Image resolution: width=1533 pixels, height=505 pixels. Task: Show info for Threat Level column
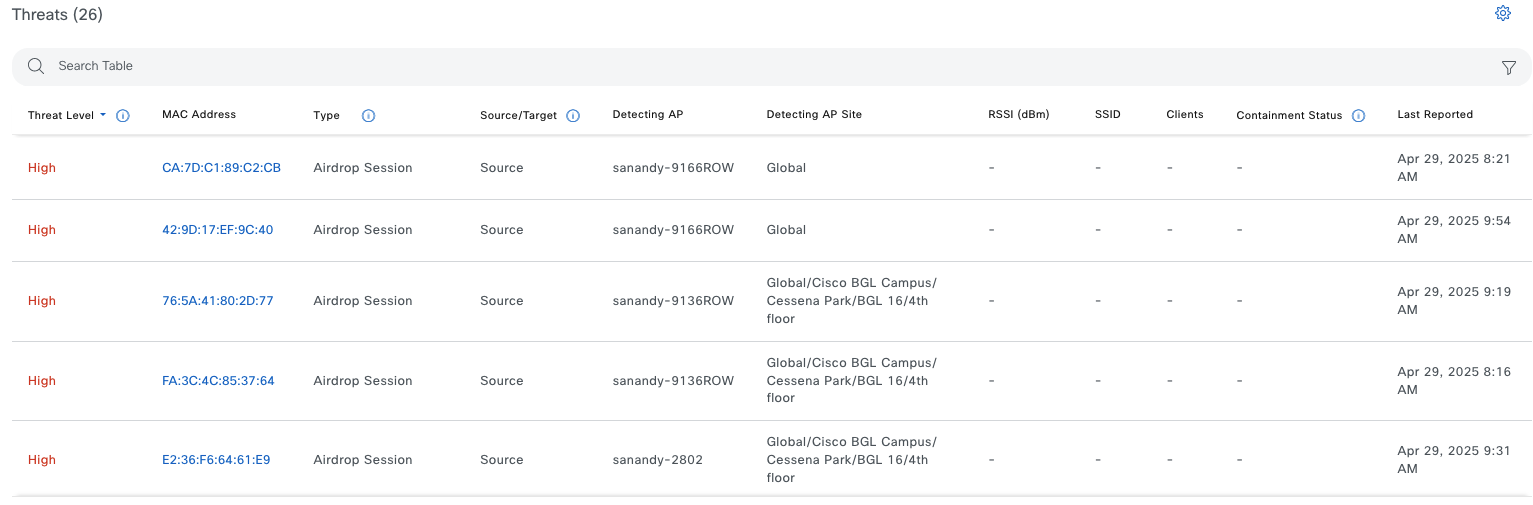point(123,116)
